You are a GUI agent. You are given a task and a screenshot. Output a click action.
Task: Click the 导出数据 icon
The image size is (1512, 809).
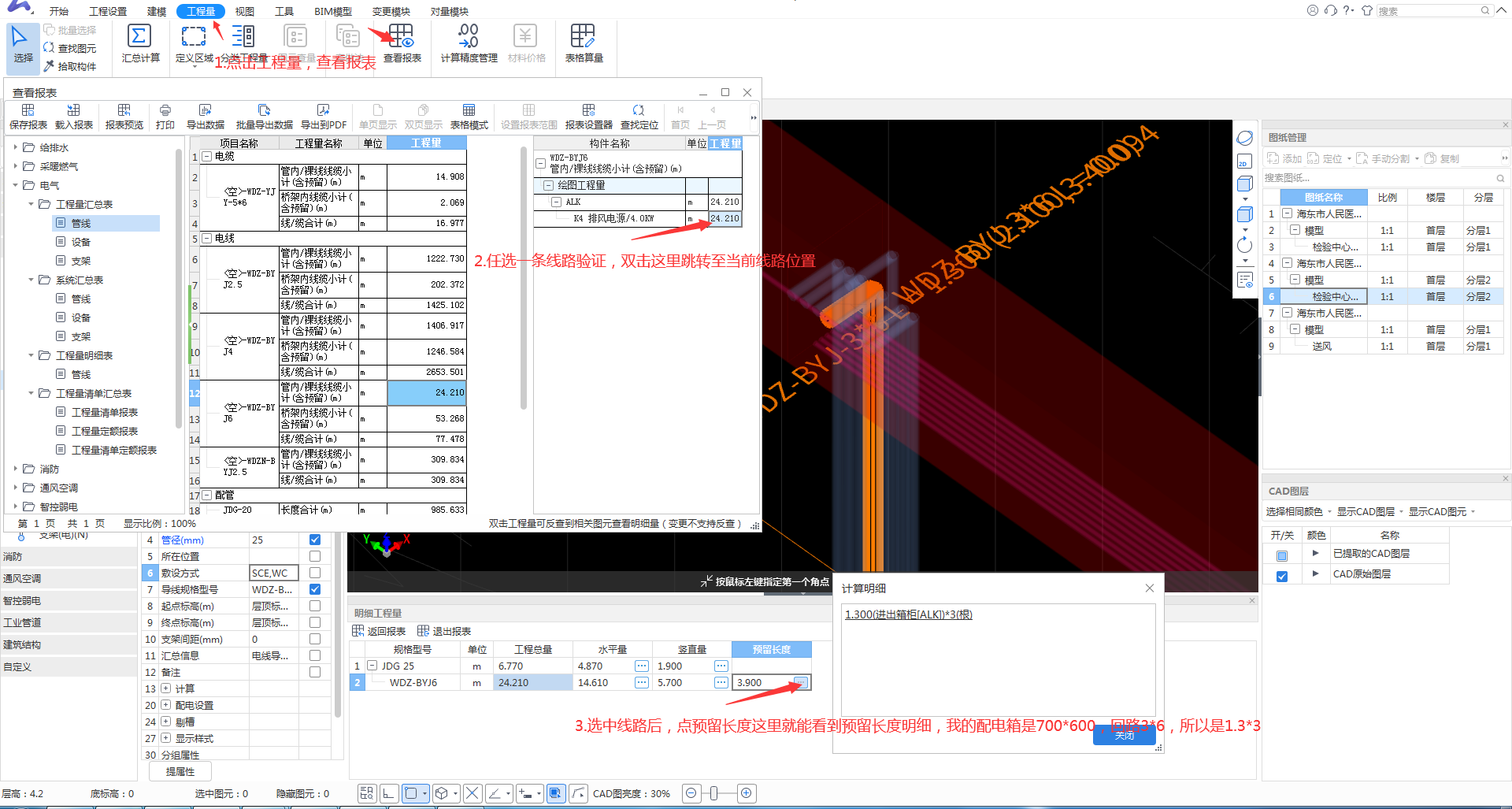pos(205,110)
